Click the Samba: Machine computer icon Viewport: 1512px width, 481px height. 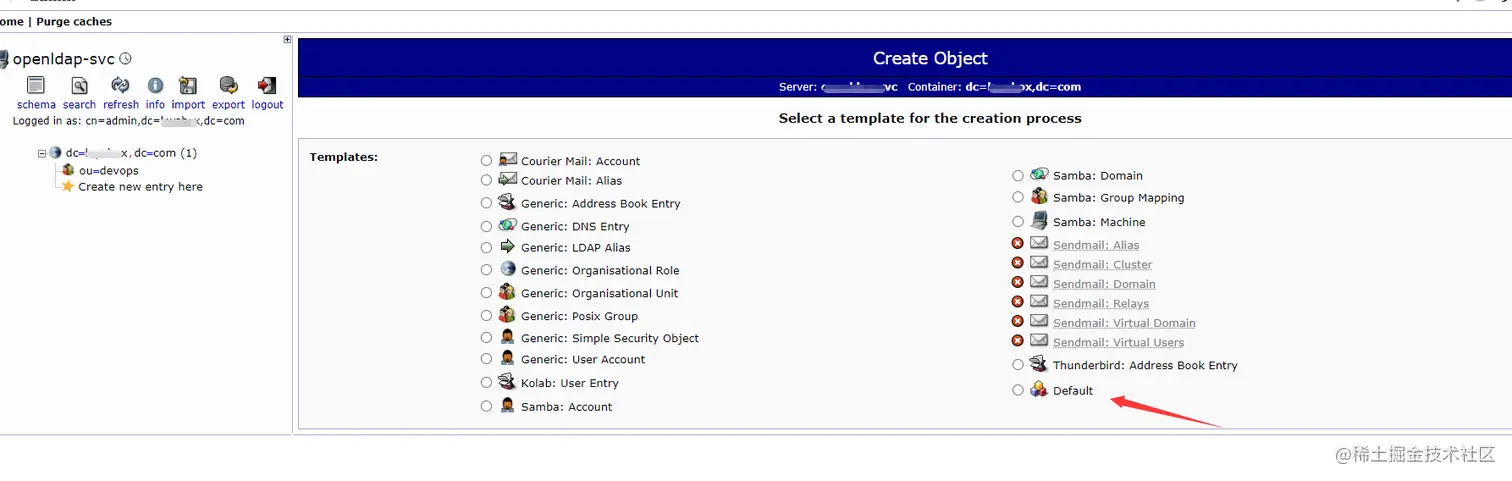point(1039,220)
